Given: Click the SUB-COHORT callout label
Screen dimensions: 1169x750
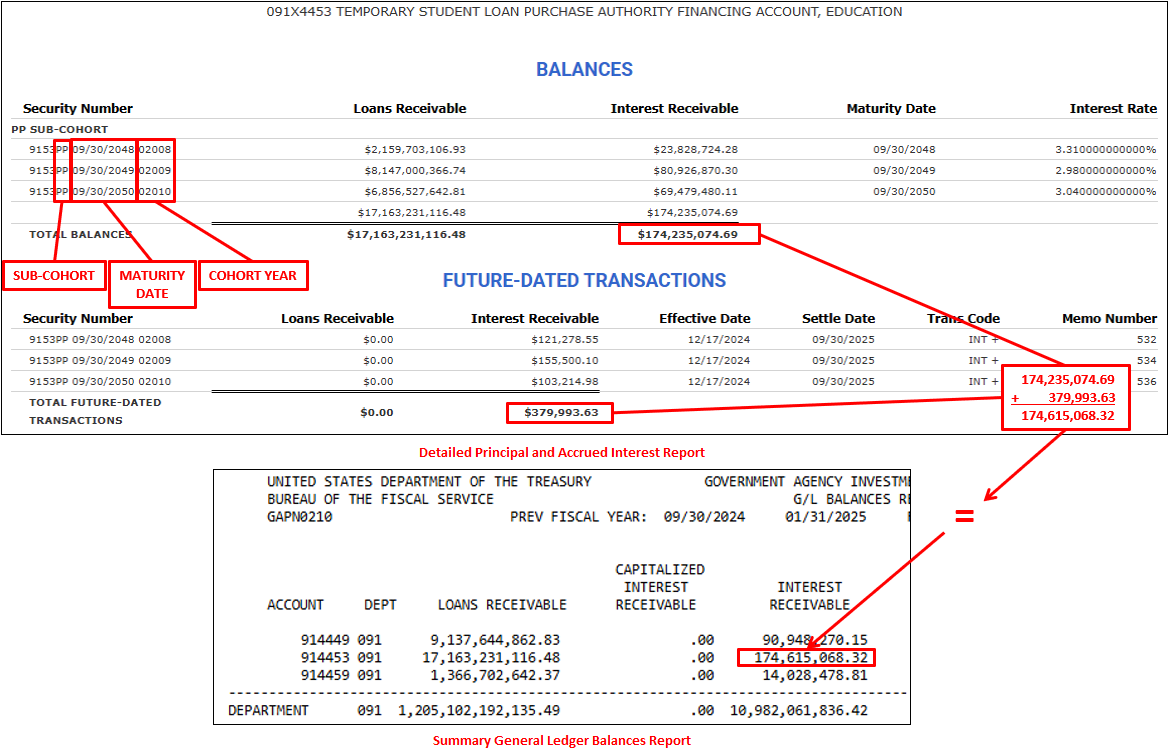Looking at the screenshot, I should pos(54,275).
